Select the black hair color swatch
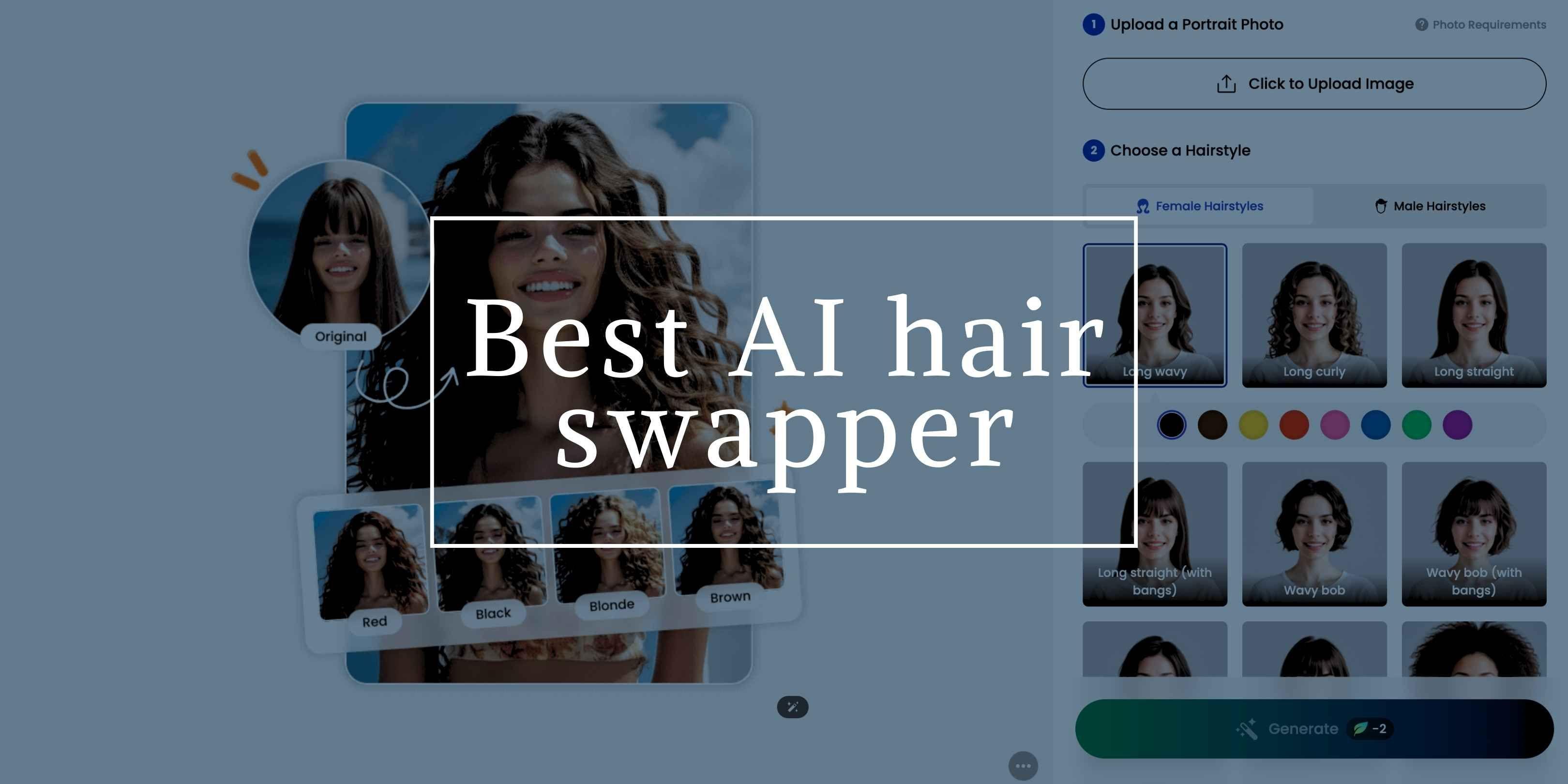Image resolution: width=1568 pixels, height=784 pixels. pos(1172,423)
